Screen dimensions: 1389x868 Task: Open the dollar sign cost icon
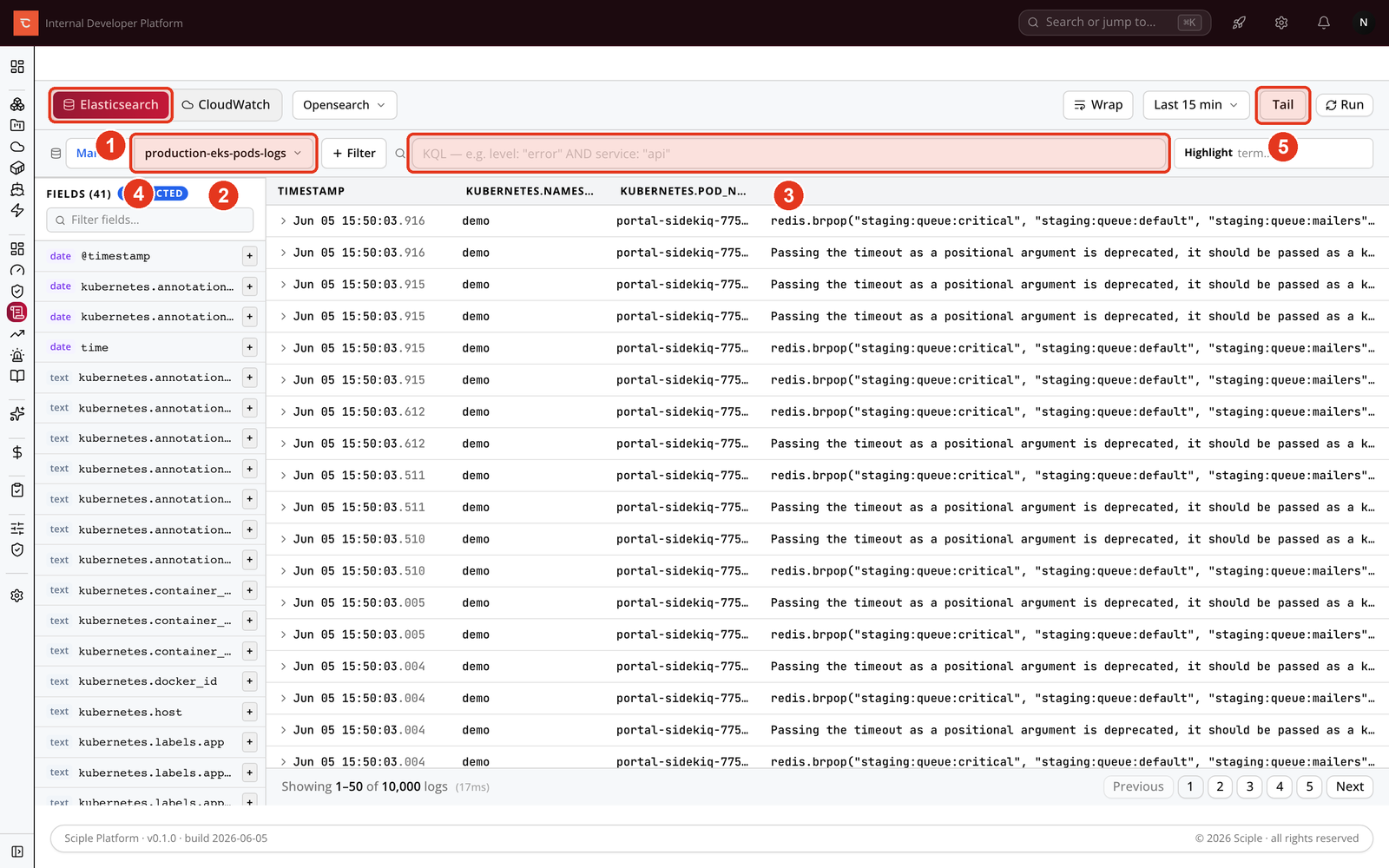(16, 452)
